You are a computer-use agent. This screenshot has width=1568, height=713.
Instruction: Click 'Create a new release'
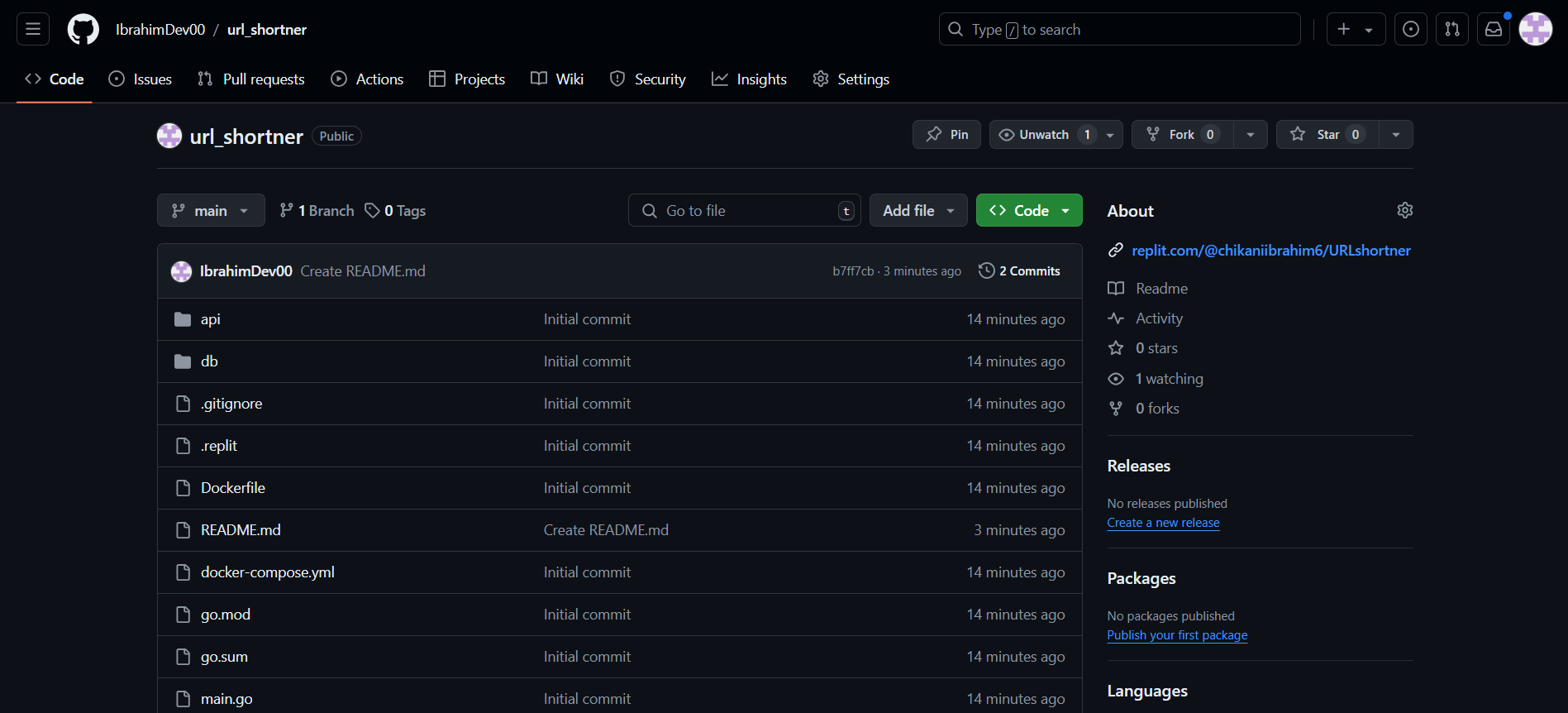point(1163,523)
